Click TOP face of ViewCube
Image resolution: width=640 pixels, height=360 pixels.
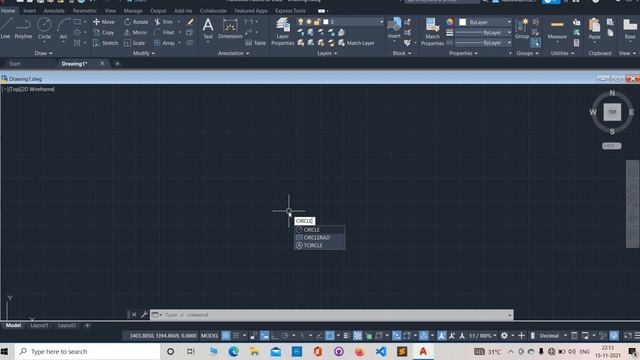(612, 112)
